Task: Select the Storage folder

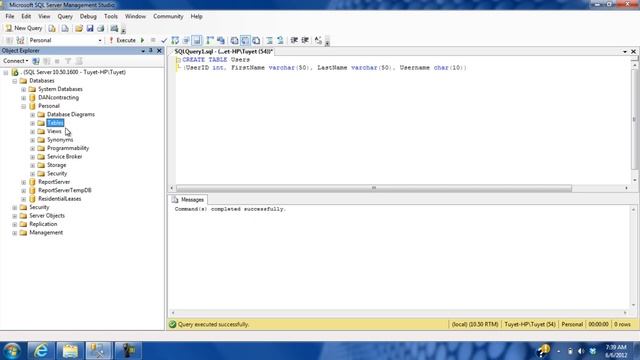Action: pyautogui.click(x=56, y=165)
